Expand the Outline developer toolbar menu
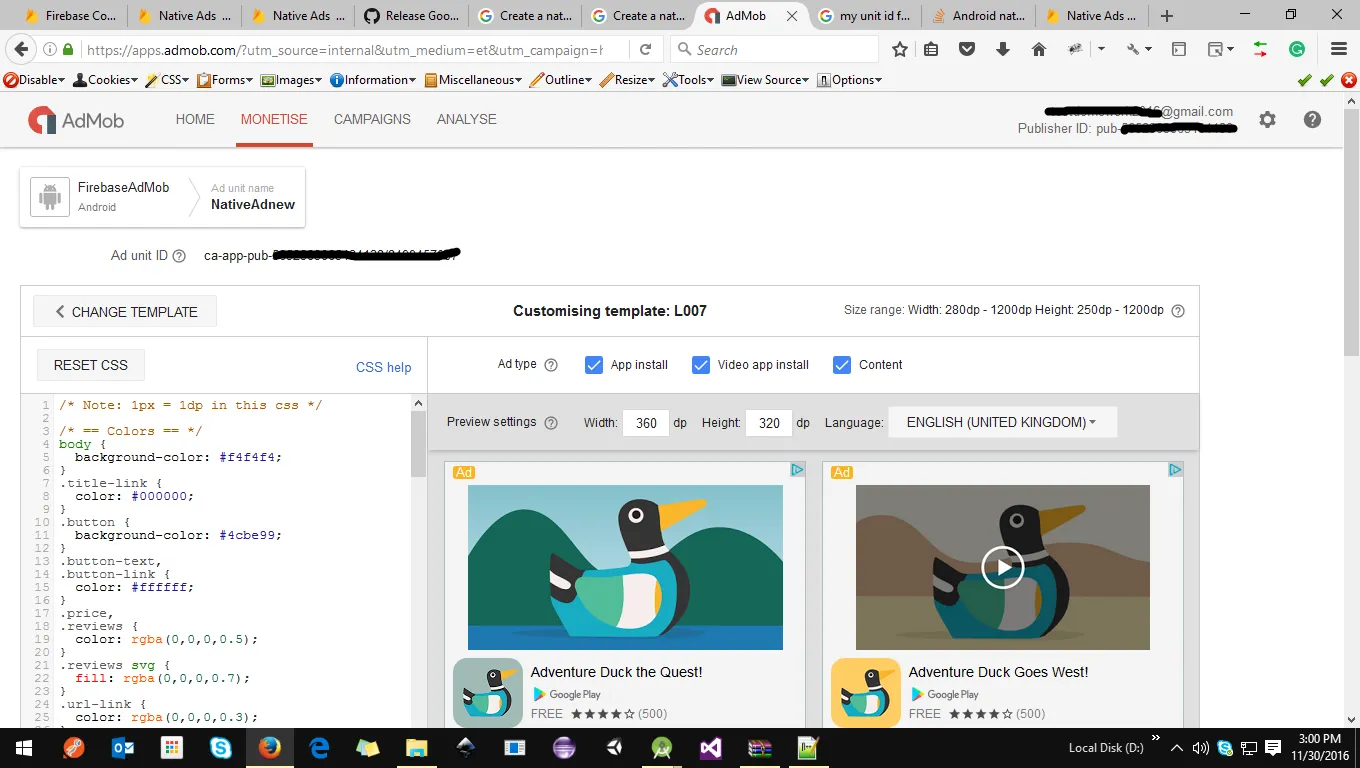Screen dimensions: 1360x768 click(562, 80)
